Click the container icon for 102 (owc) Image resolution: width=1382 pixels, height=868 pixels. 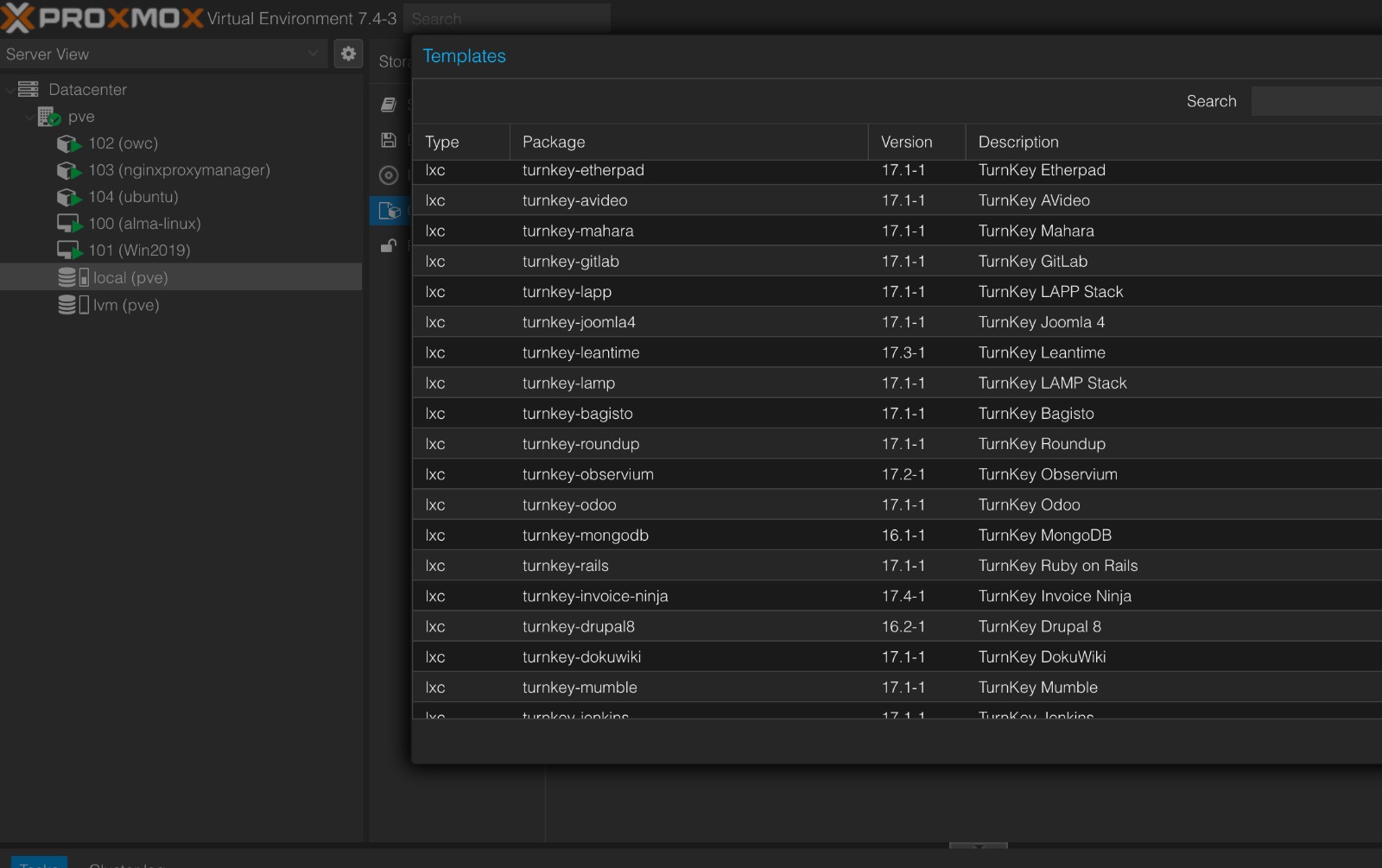pos(68,143)
